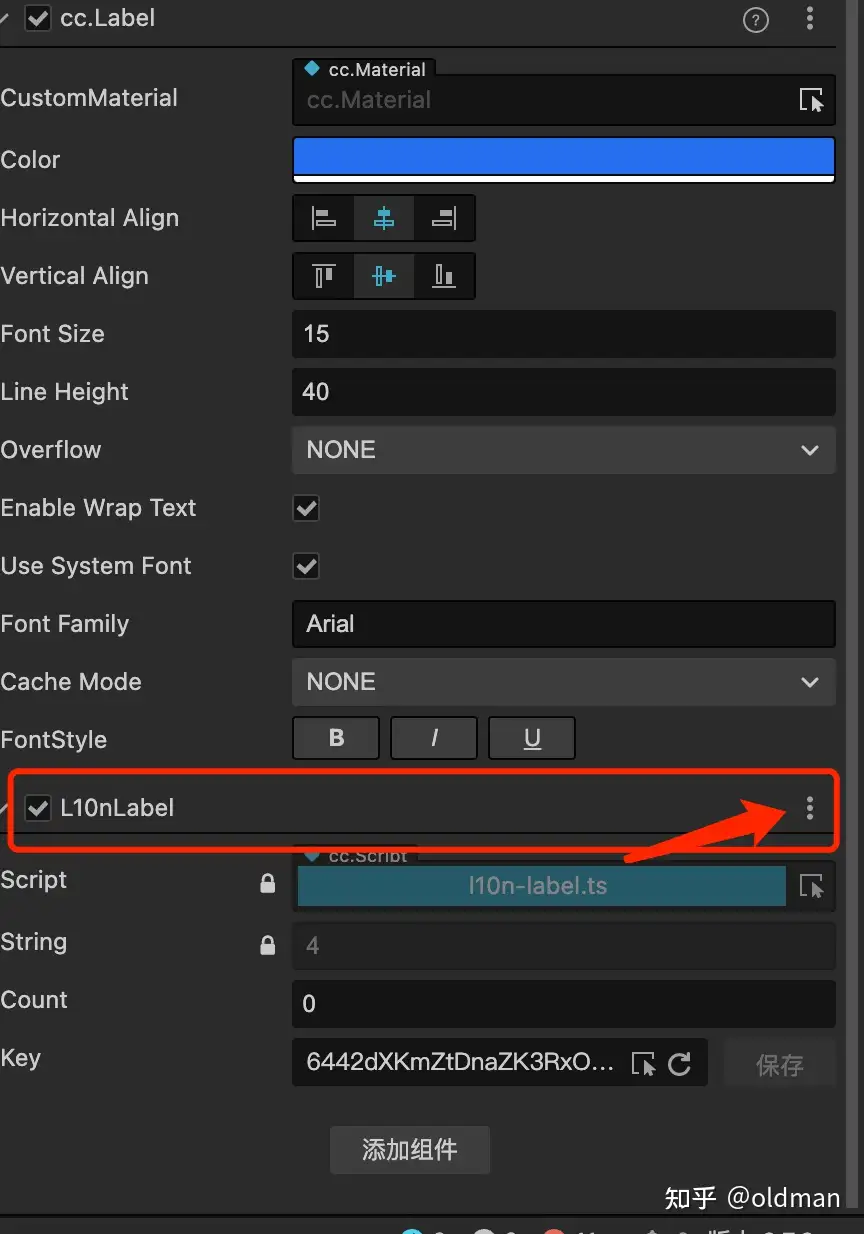Click the Script asset picker icon
864x1234 pixels.
(x=811, y=887)
